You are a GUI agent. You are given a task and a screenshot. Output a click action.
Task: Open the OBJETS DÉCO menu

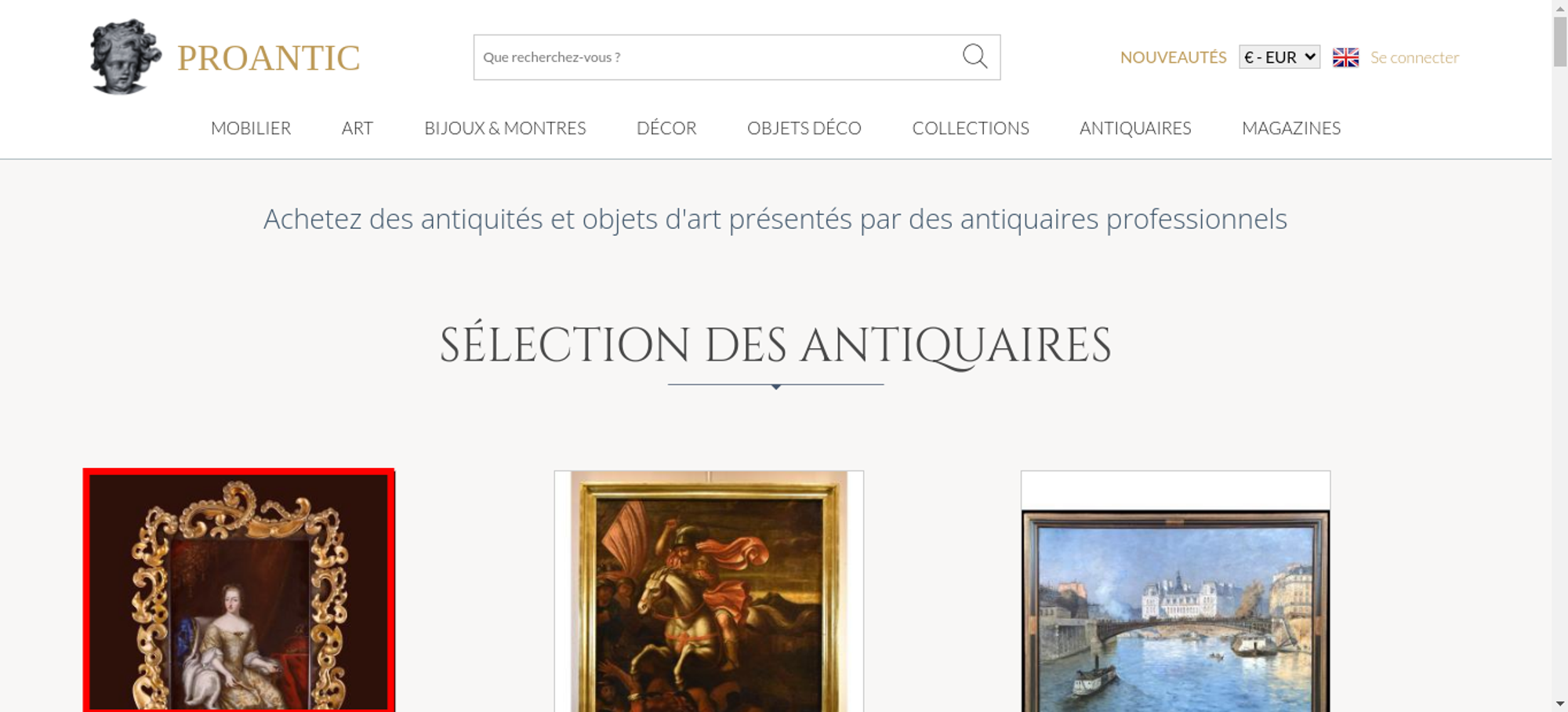tap(804, 128)
